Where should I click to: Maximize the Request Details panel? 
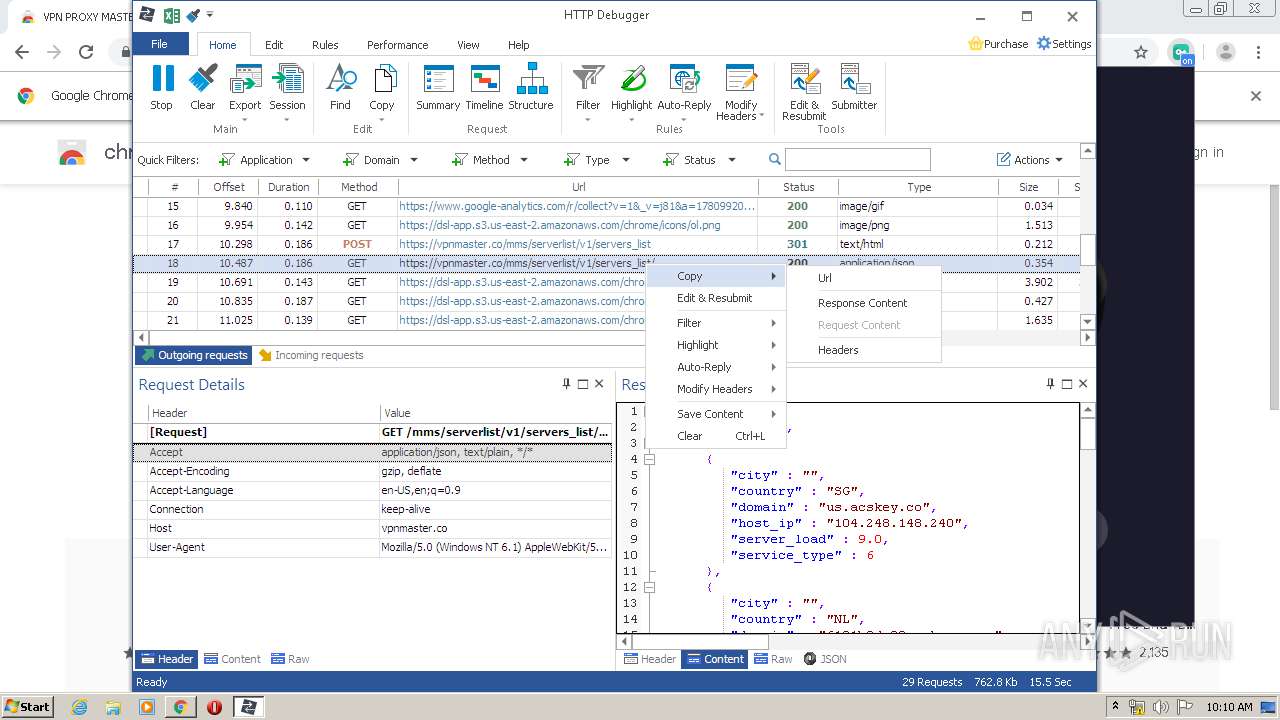(583, 384)
